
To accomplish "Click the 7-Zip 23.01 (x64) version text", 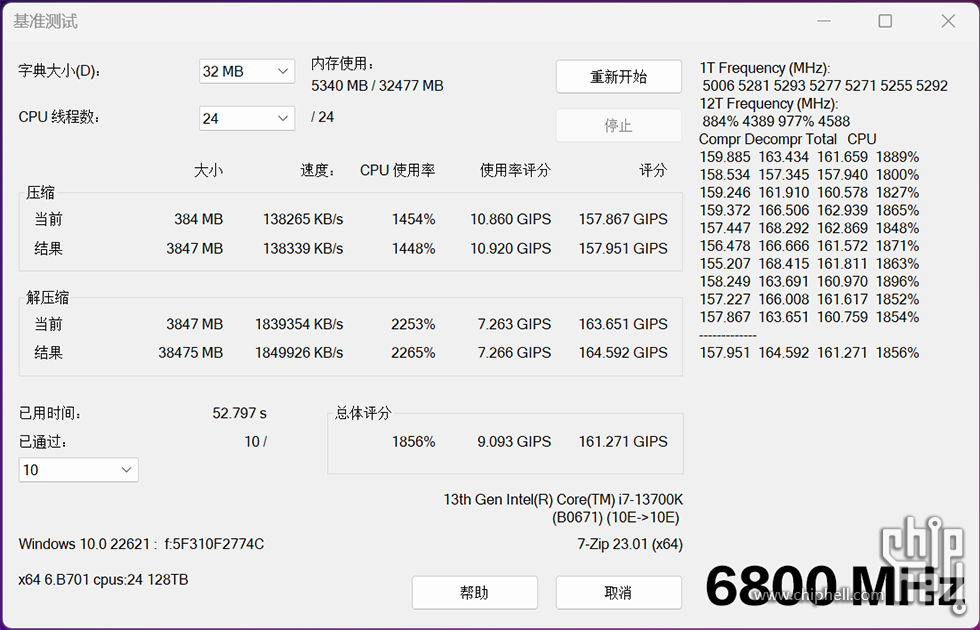I will (630, 544).
